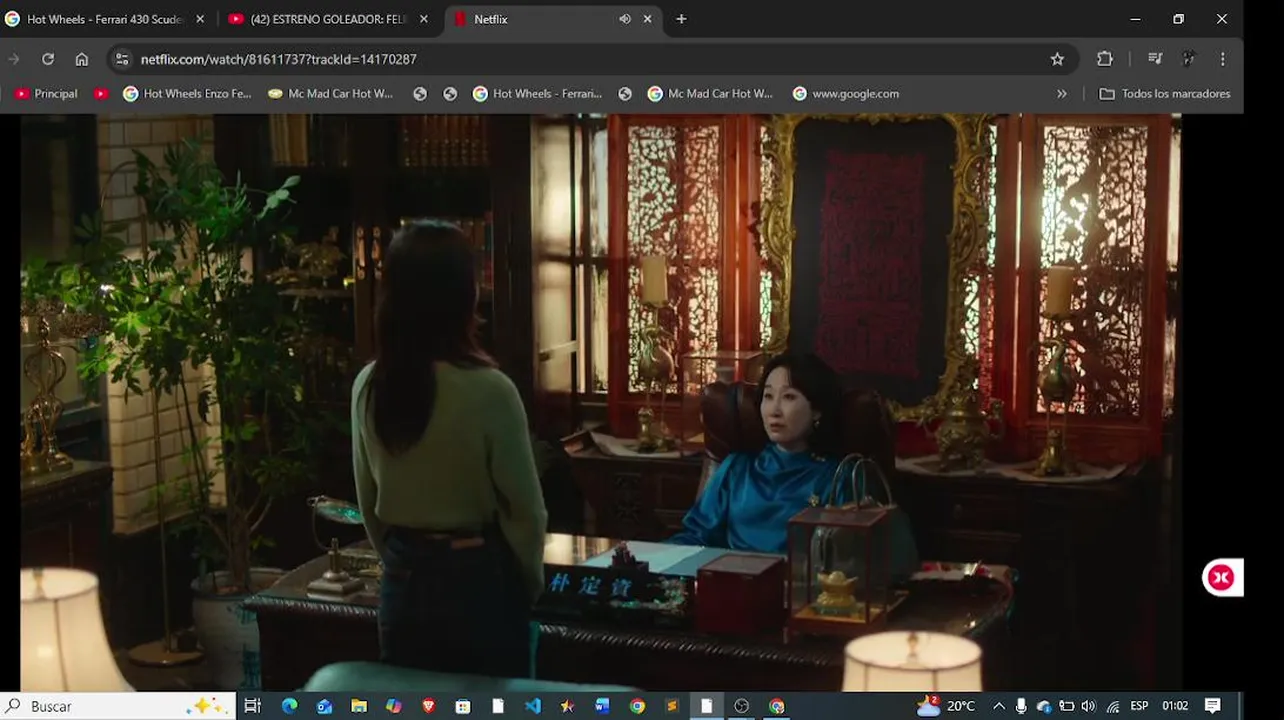Viewport: 1284px width, 720px height.
Task: Open File Explorer from the taskbar
Action: coord(359,706)
